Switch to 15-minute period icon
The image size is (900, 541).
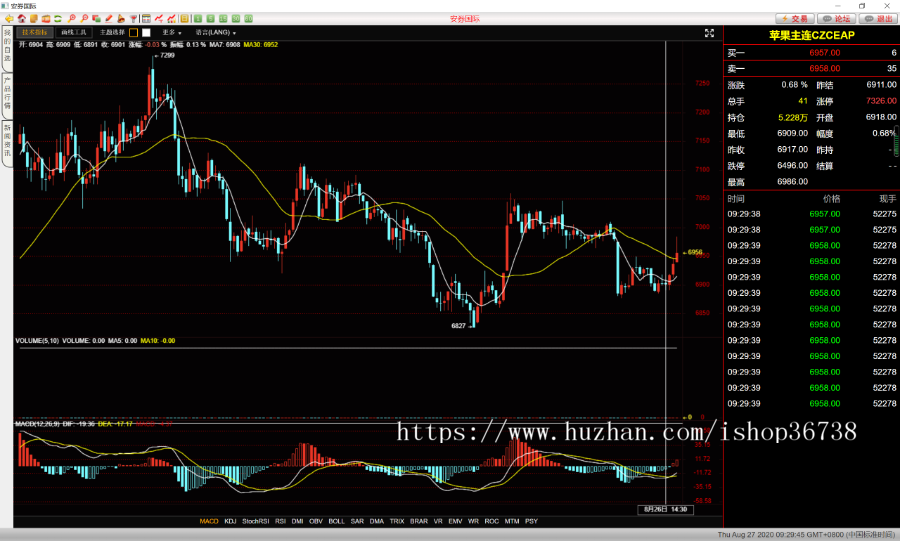point(223,19)
